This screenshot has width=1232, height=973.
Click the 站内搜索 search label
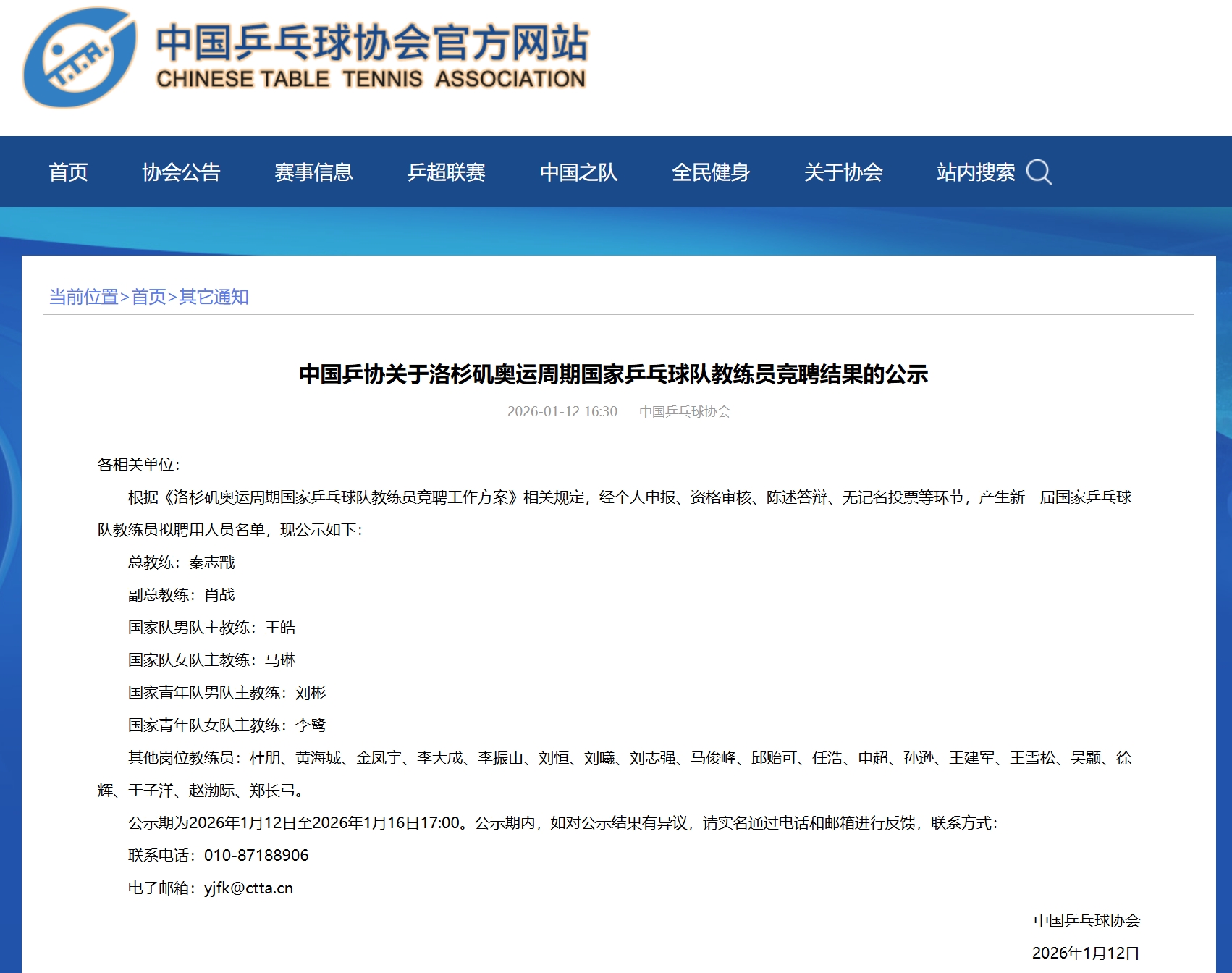pyautogui.click(x=975, y=172)
